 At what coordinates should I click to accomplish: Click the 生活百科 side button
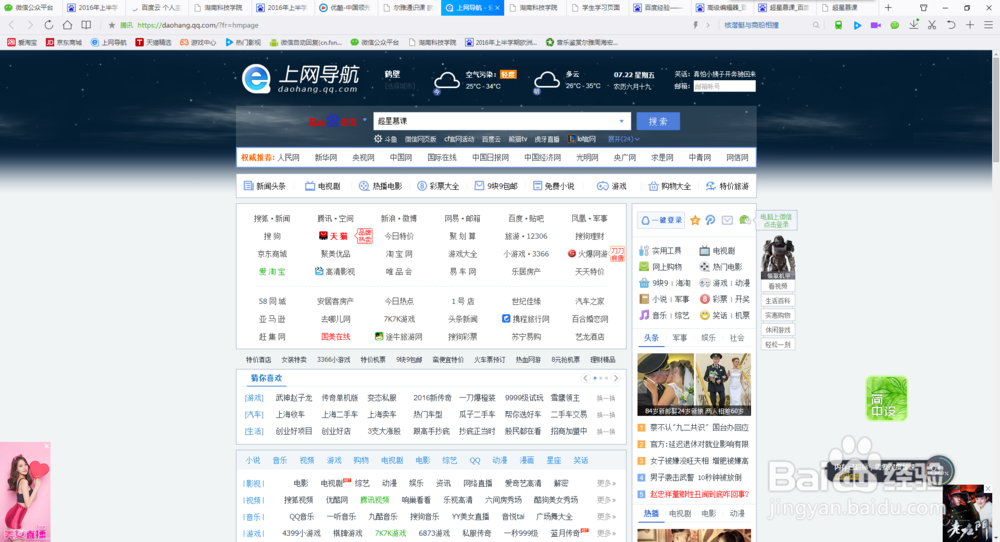(777, 301)
